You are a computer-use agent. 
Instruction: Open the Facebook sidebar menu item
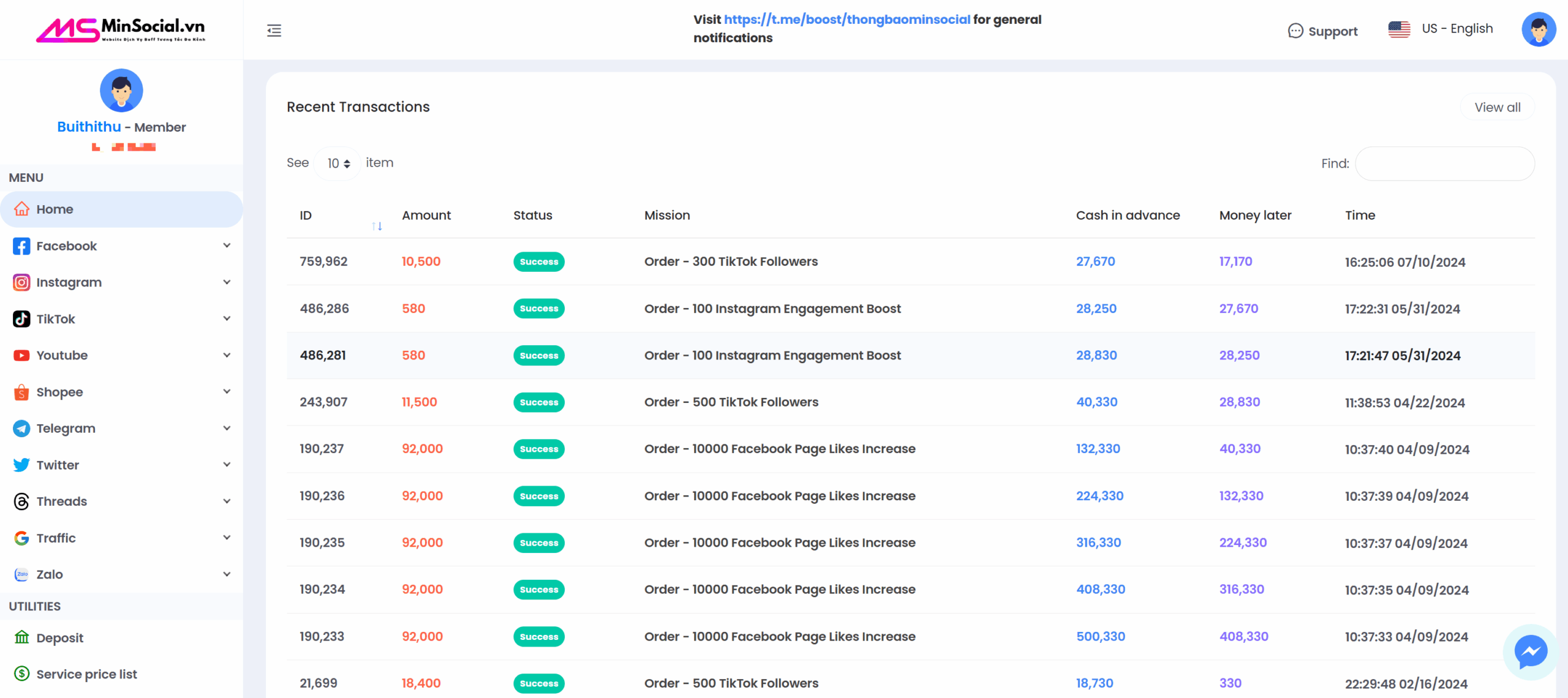121,246
